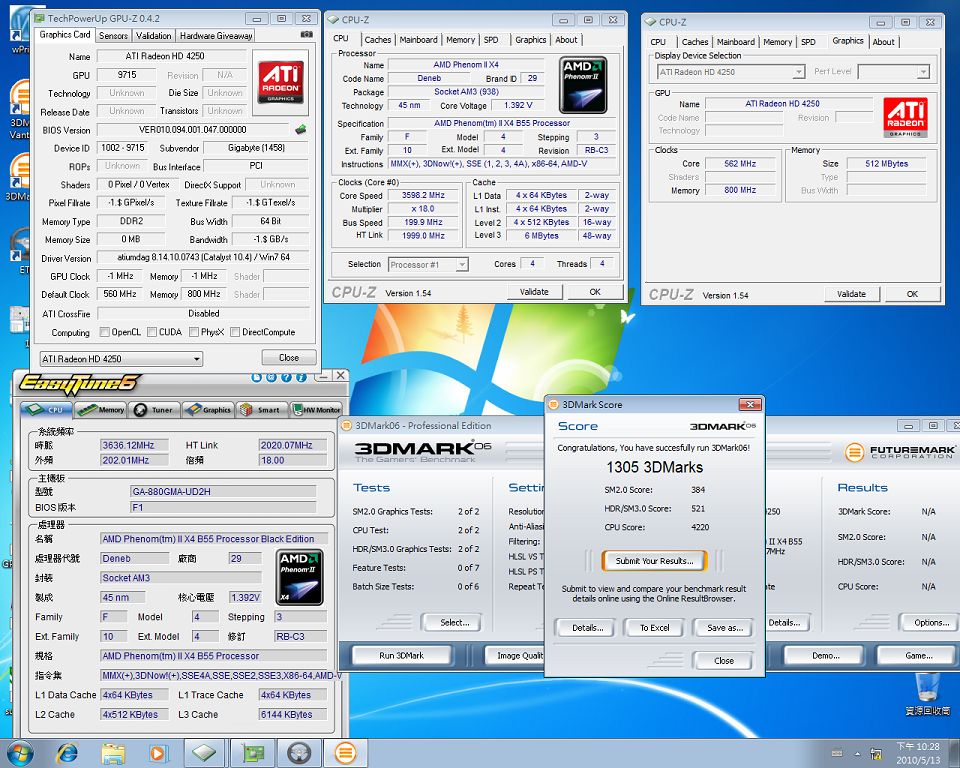960x768 pixels.
Task: Click the Close button in GPU-Z
Action: point(289,358)
